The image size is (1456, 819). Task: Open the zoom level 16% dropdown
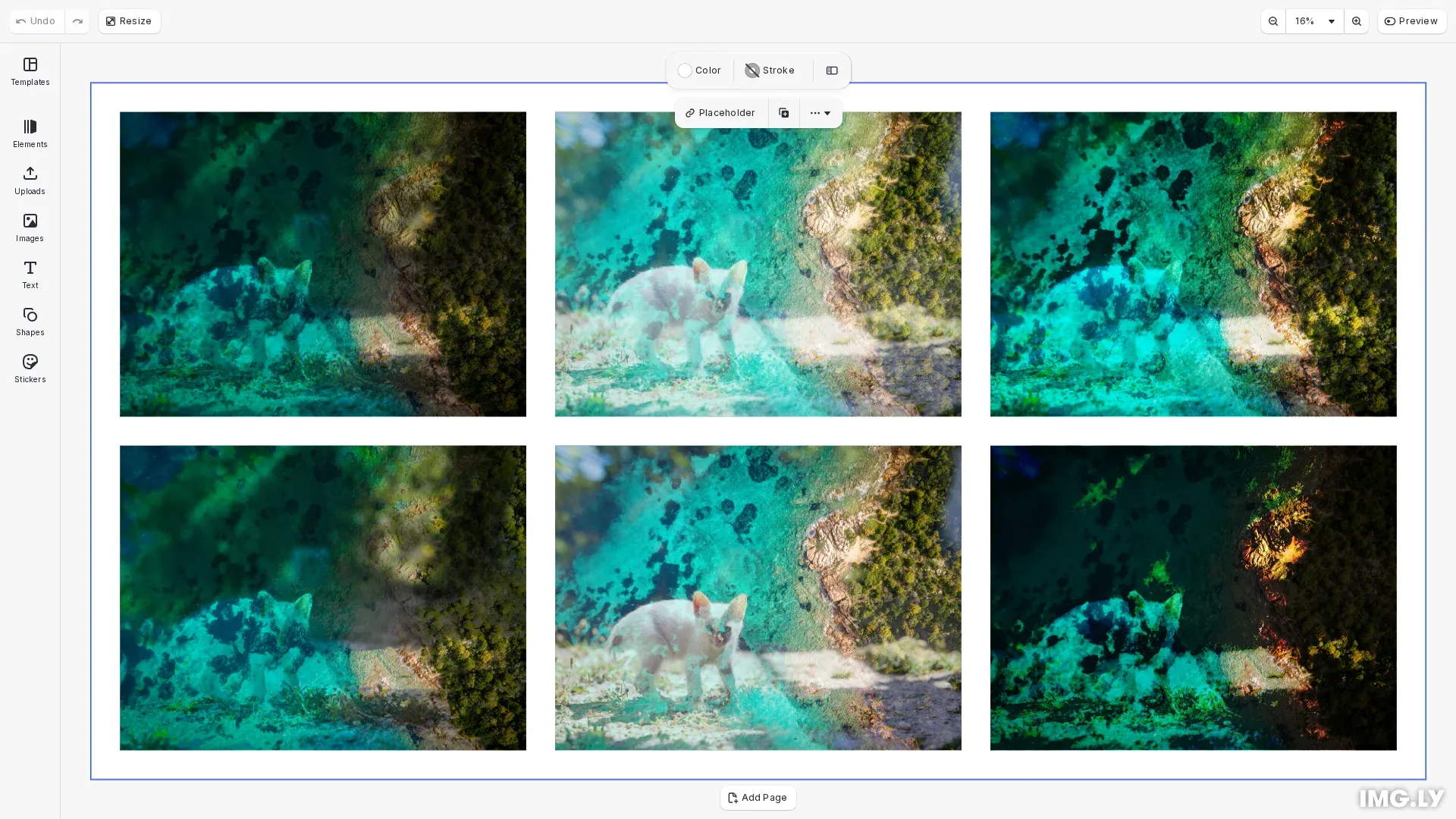click(x=1312, y=21)
